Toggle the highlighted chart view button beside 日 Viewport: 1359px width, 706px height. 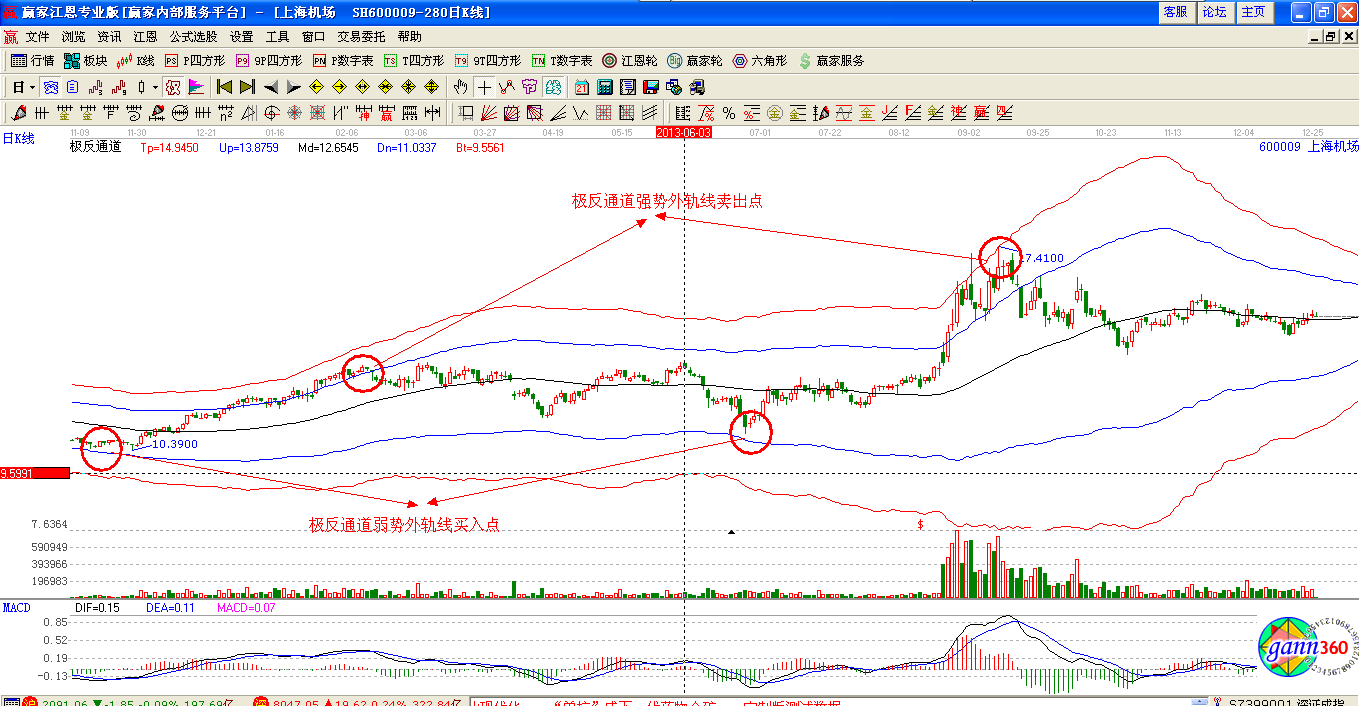(x=50, y=87)
